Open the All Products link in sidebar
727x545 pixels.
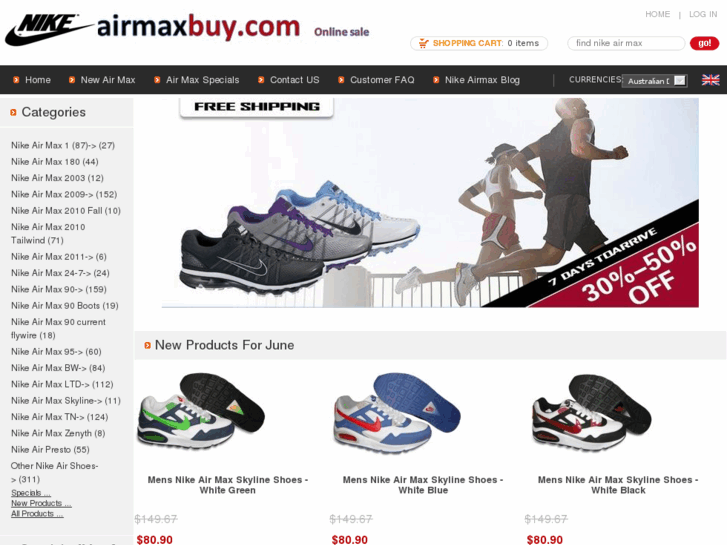[37, 513]
